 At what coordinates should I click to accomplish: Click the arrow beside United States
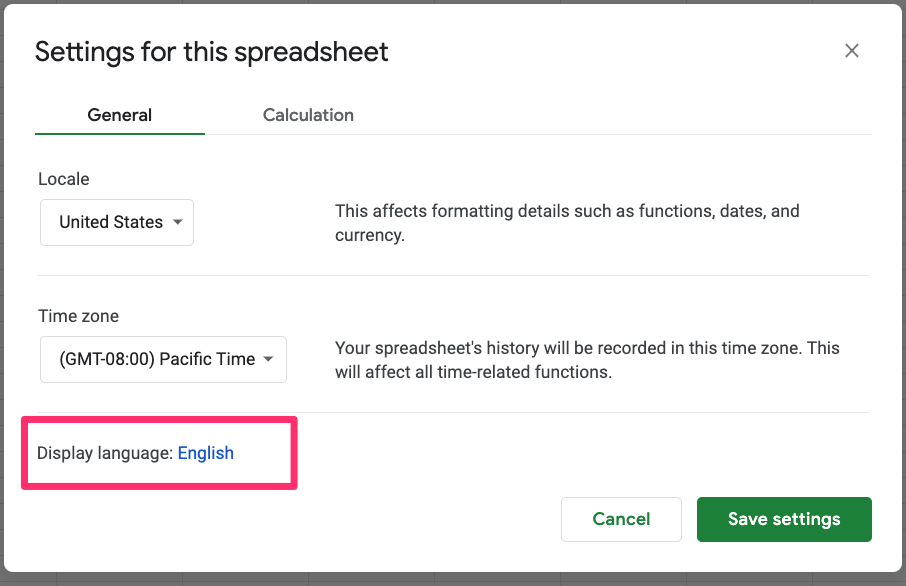click(178, 222)
